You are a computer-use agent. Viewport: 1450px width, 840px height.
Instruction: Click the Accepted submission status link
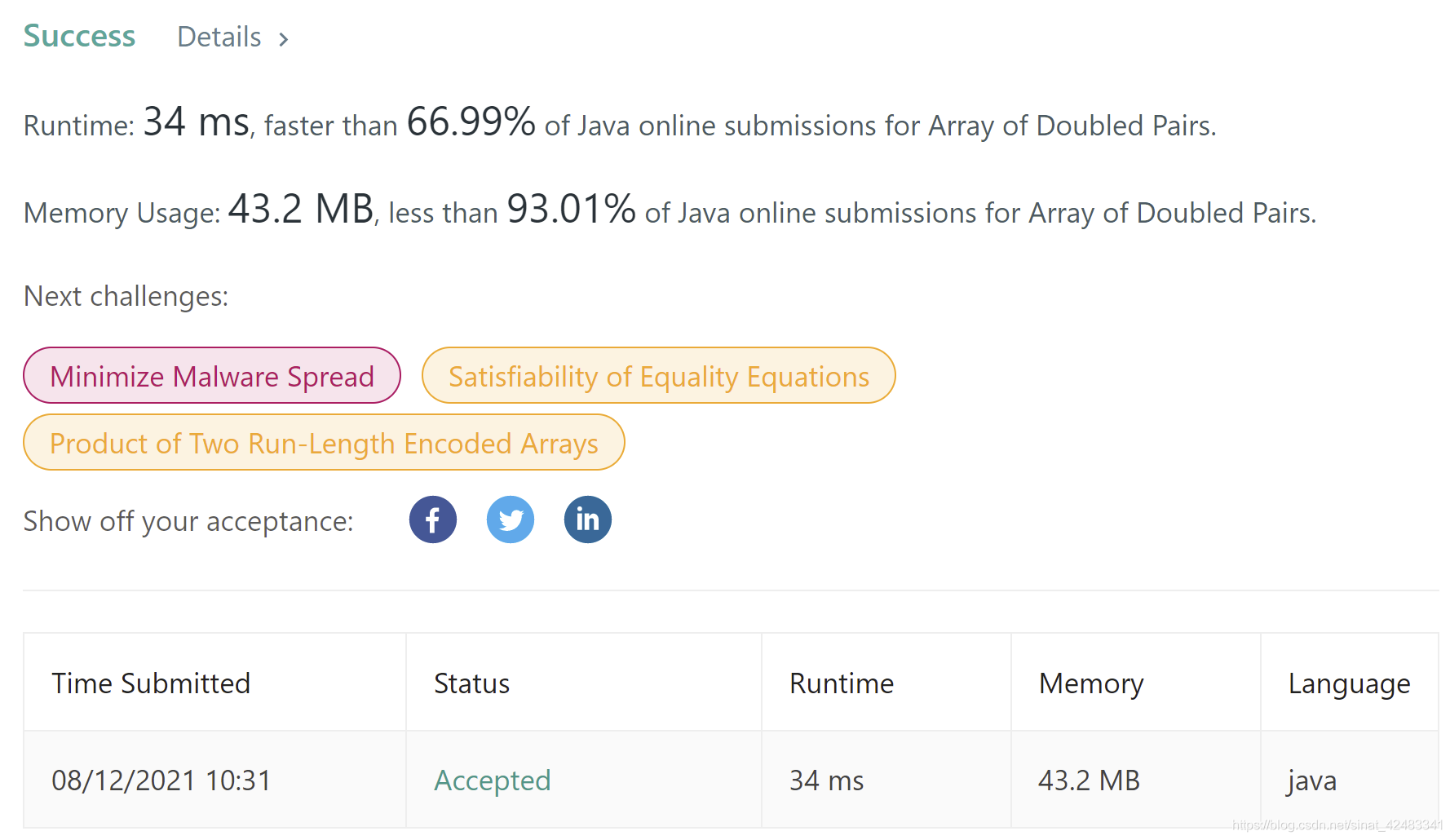pyautogui.click(x=492, y=780)
